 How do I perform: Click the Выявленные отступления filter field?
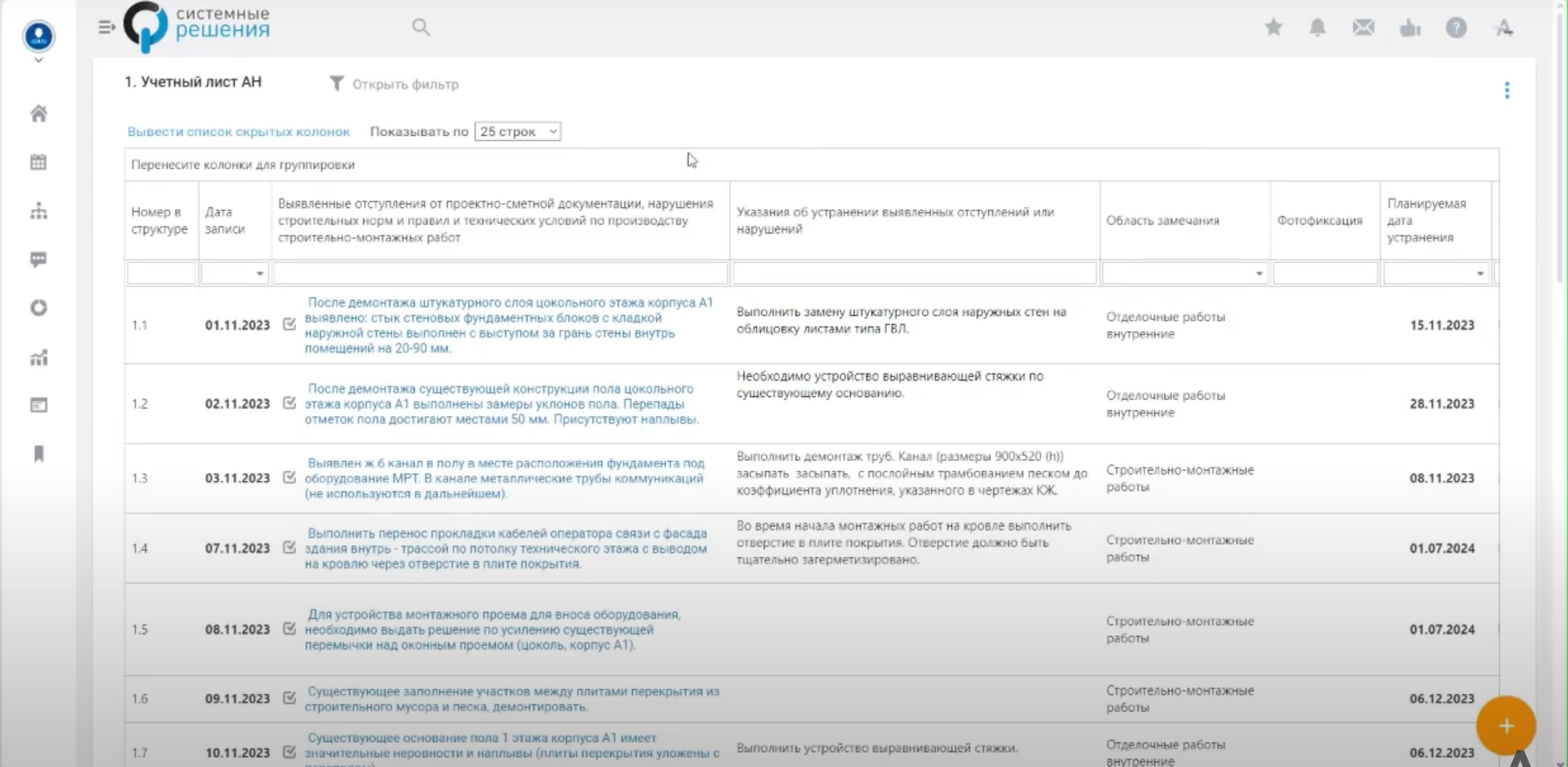click(x=500, y=273)
